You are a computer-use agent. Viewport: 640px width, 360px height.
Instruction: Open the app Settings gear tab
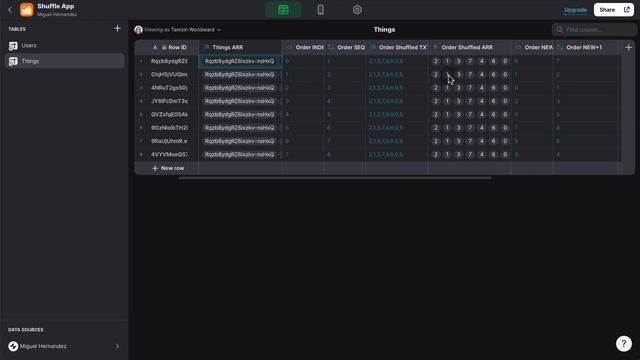(x=357, y=10)
